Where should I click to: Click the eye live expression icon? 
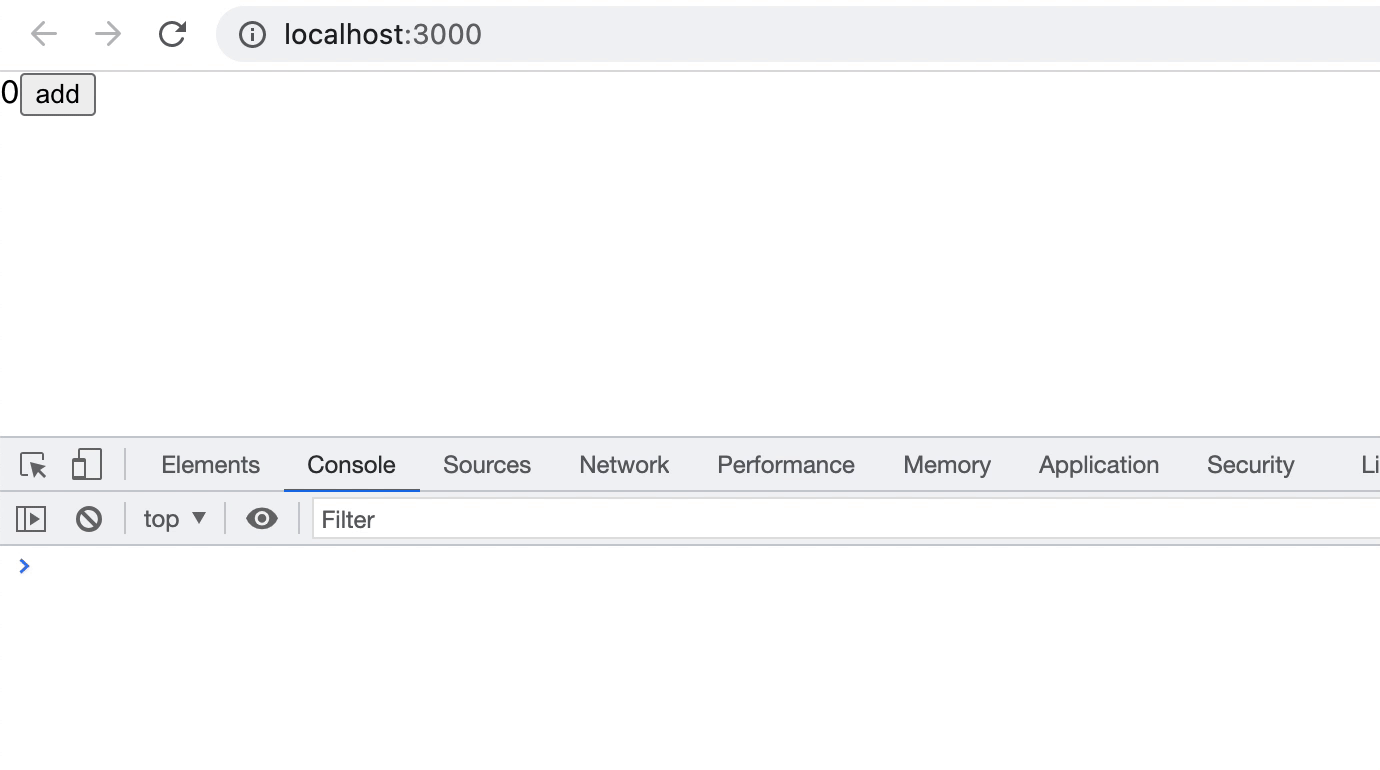[262, 518]
